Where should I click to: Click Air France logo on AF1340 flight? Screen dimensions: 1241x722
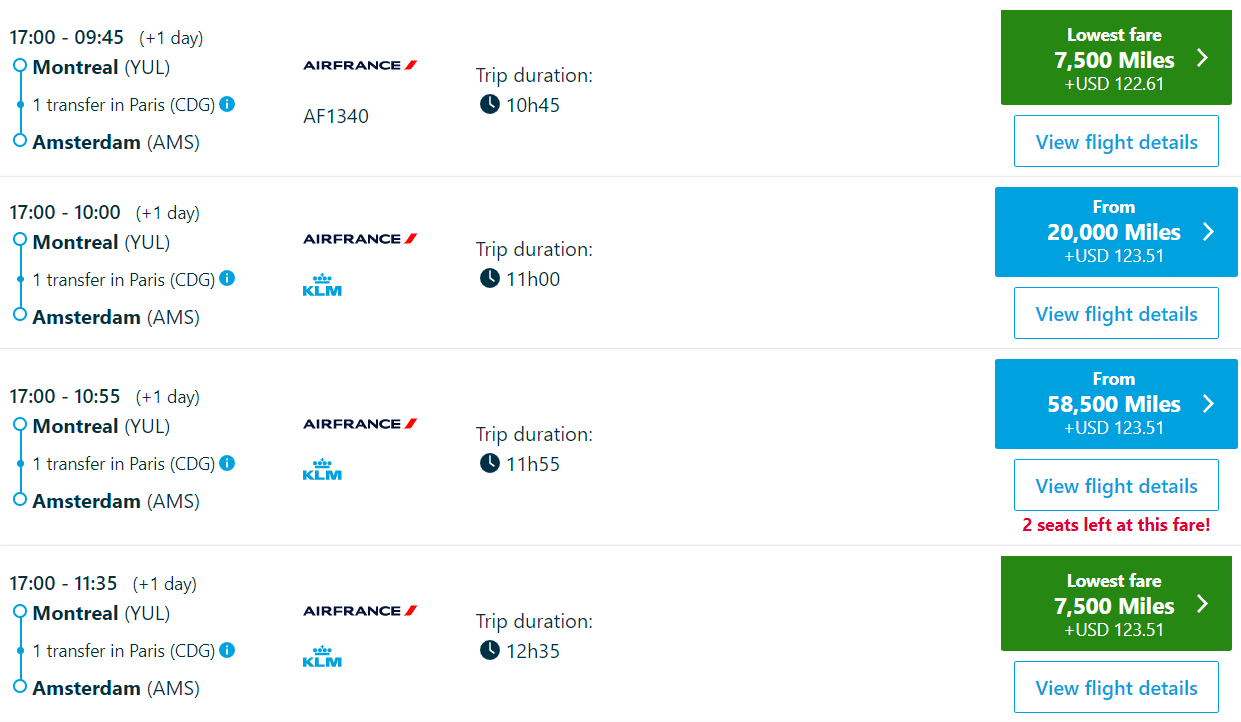(x=360, y=65)
